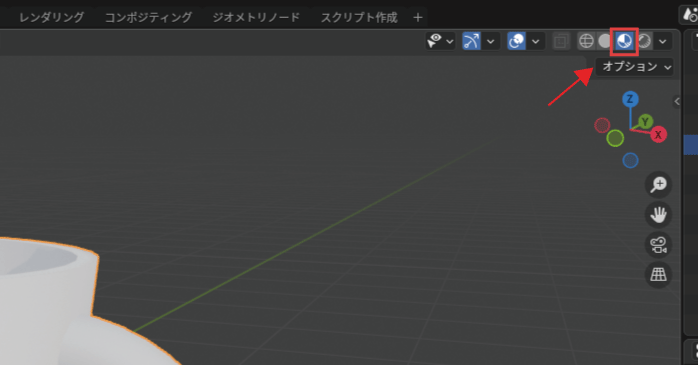The image size is (698, 365).
Task: Expand the sidebar with the small arrow
Action: click(x=677, y=101)
